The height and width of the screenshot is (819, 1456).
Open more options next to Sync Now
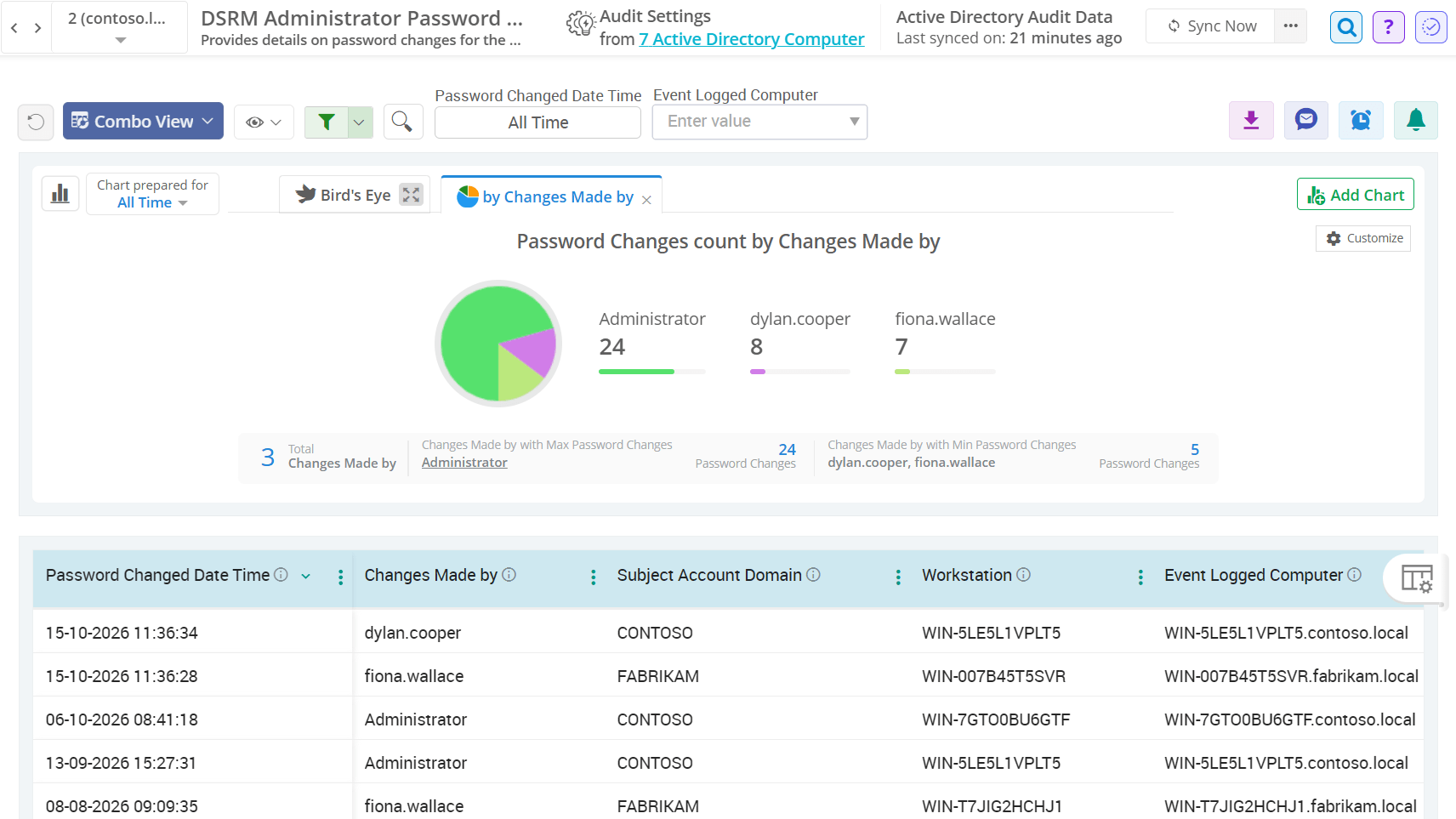[x=1291, y=26]
